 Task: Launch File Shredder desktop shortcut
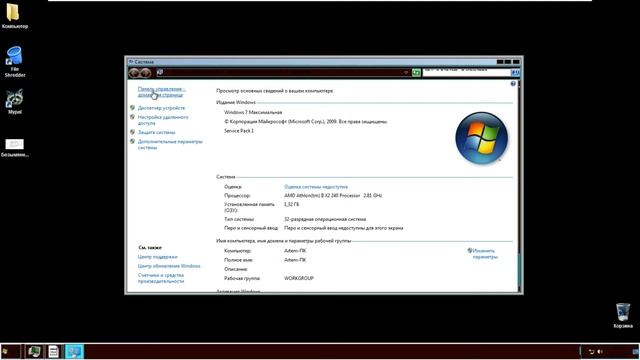click(x=15, y=62)
